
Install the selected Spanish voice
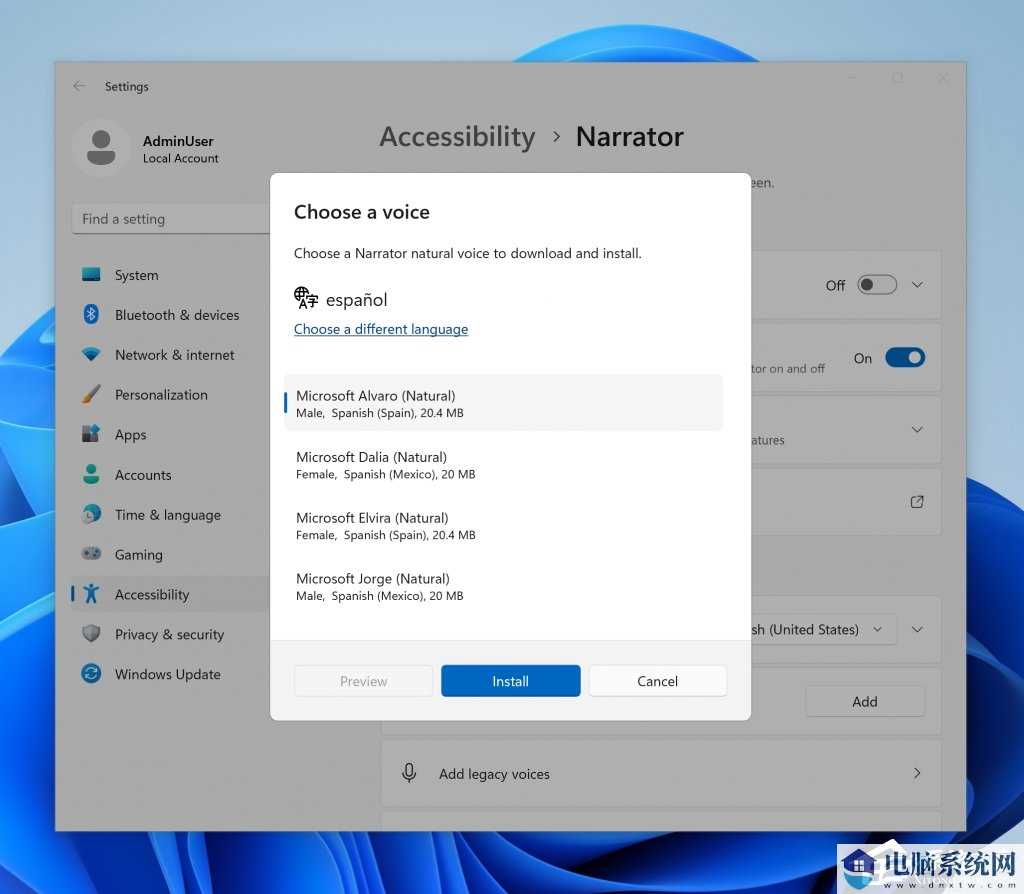coord(510,681)
